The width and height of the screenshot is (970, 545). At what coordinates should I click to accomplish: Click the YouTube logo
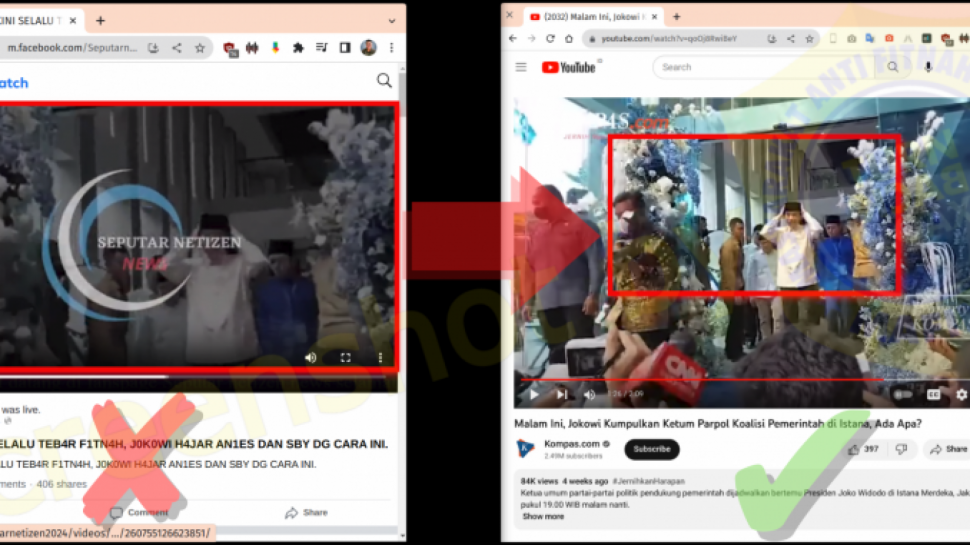click(x=569, y=67)
